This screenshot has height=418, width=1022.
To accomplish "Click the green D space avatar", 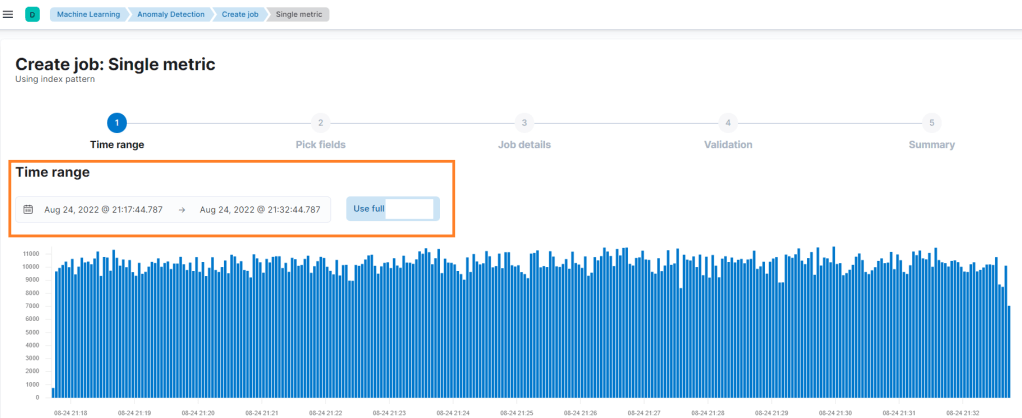I will tap(32, 14).
